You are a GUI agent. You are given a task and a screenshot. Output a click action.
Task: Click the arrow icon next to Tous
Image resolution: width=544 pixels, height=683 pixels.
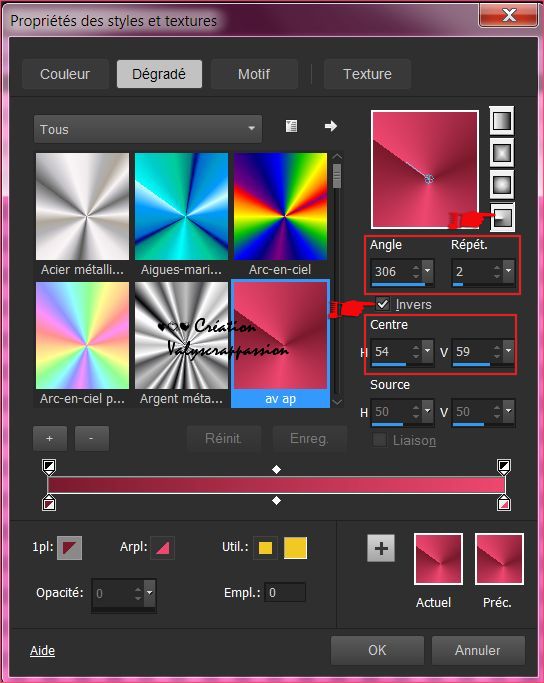click(x=331, y=126)
